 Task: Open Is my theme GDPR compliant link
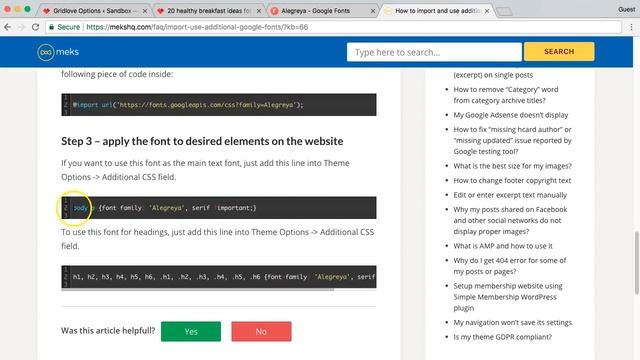(502, 337)
